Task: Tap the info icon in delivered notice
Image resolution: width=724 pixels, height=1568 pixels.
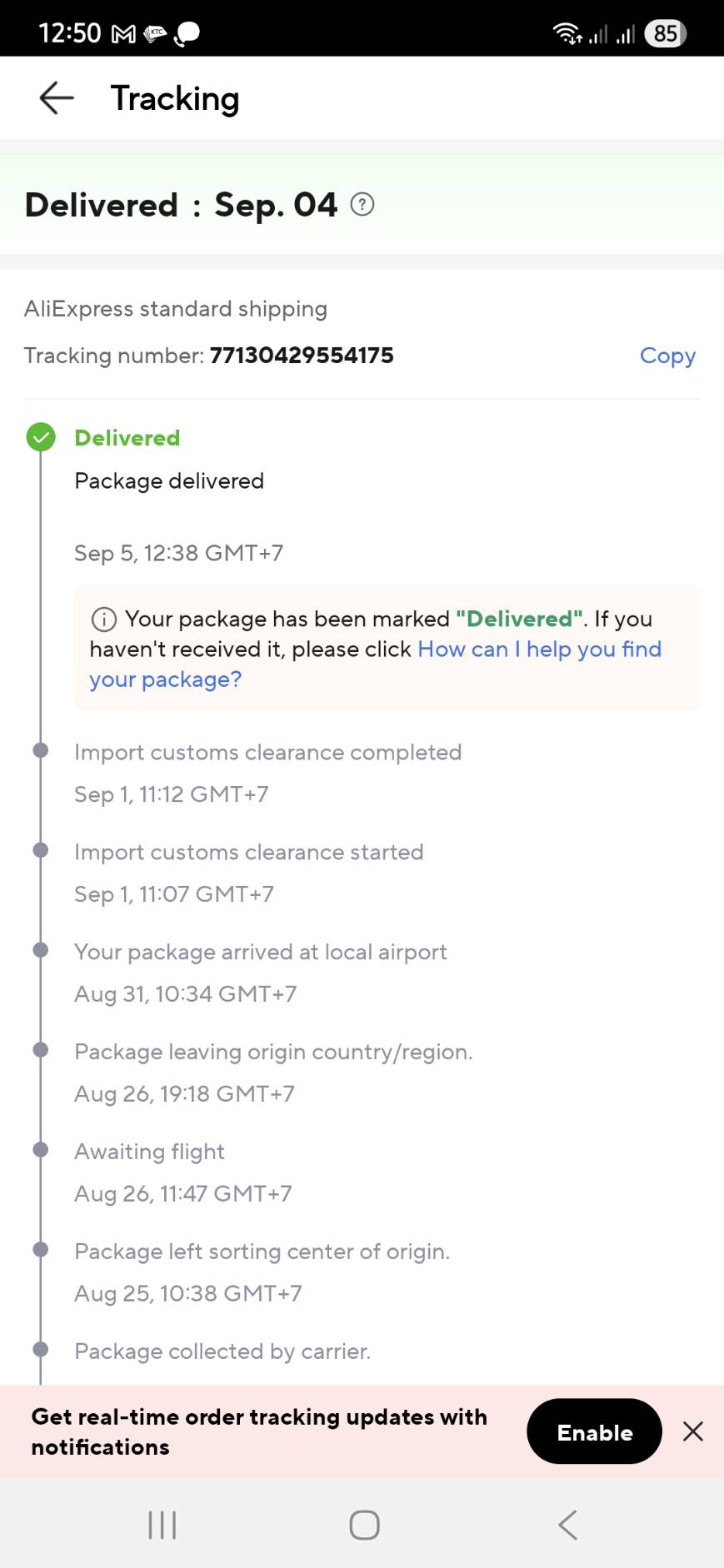Action: [x=103, y=620]
